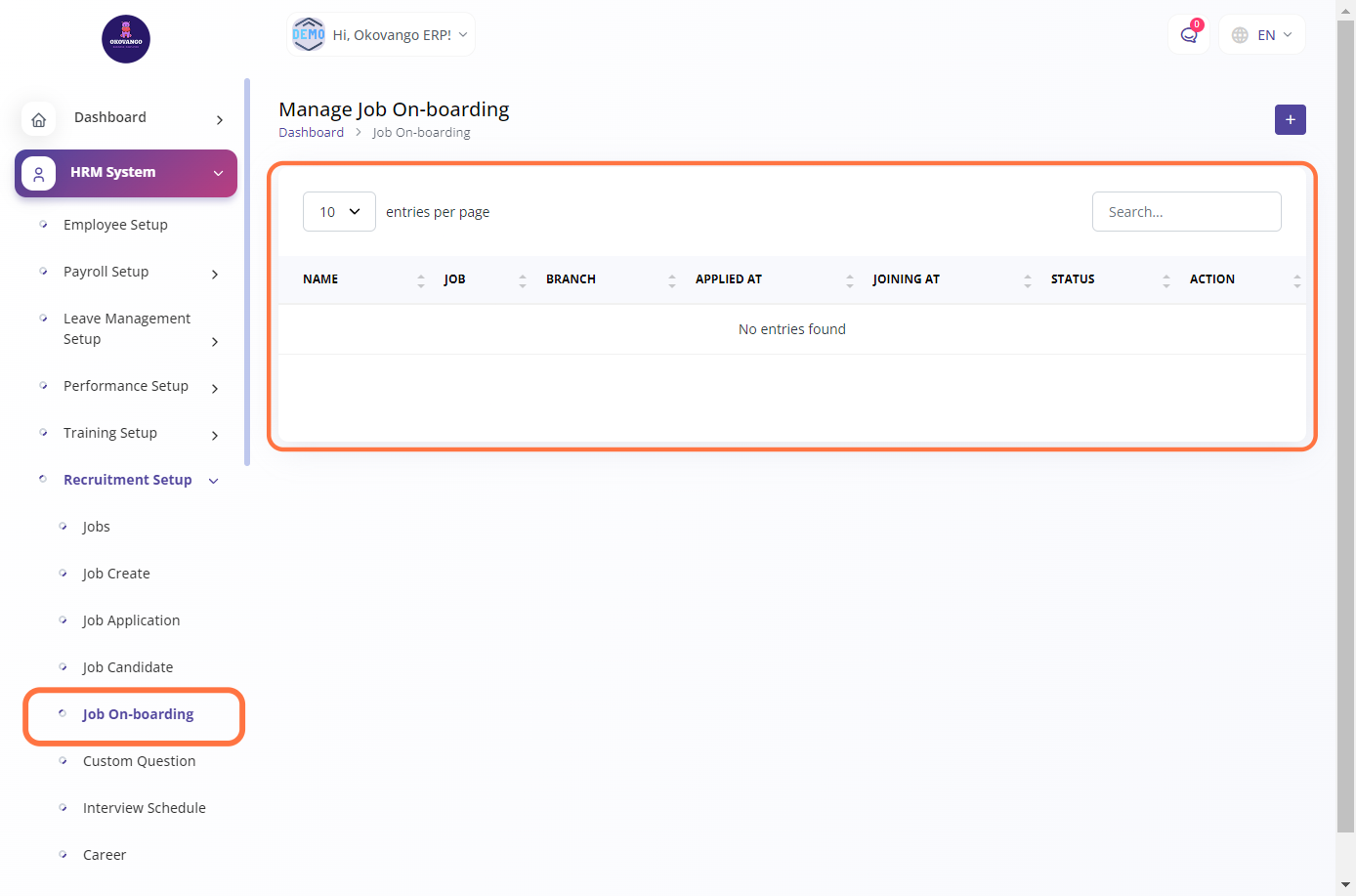Viewport: 1356px width, 896px height.
Task: Open the Job Candidate page
Action: pos(127,667)
